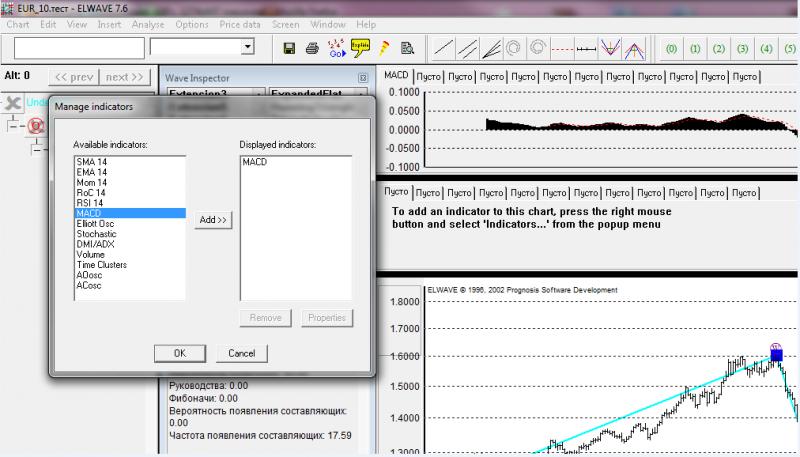Select the upward A pitchfork tool

[634, 49]
